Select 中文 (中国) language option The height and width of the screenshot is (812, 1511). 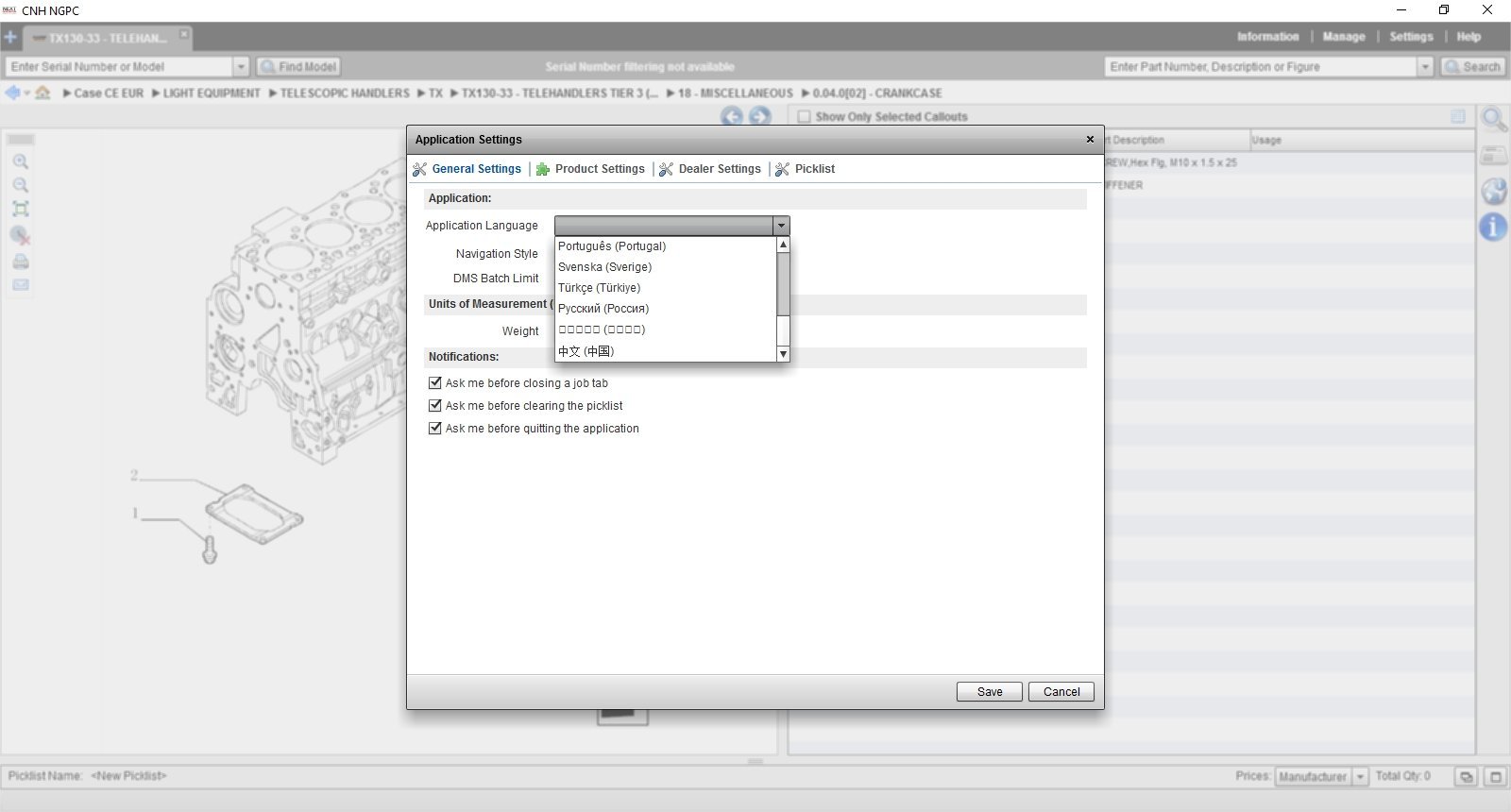point(666,351)
